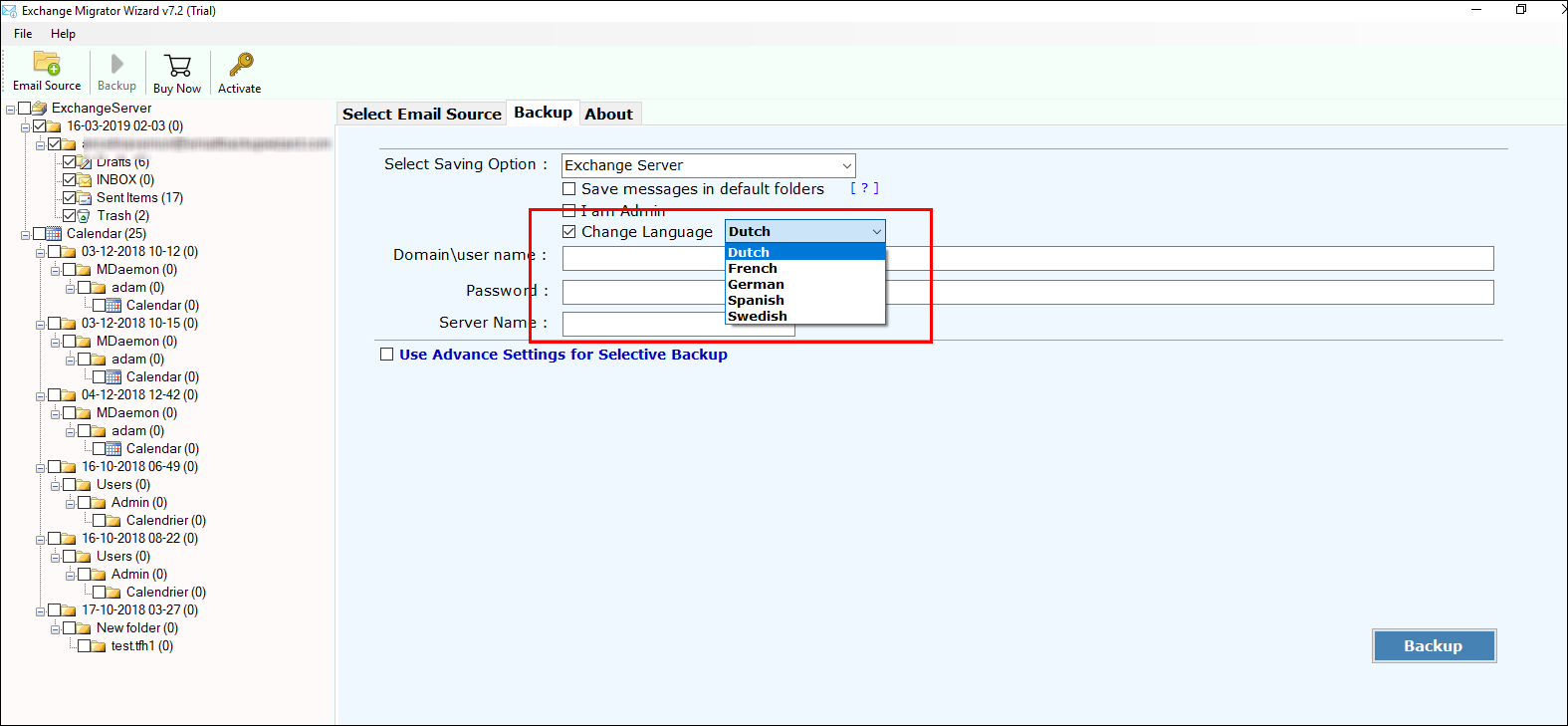Choose highlighted Dutch list option

pos(804,252)
